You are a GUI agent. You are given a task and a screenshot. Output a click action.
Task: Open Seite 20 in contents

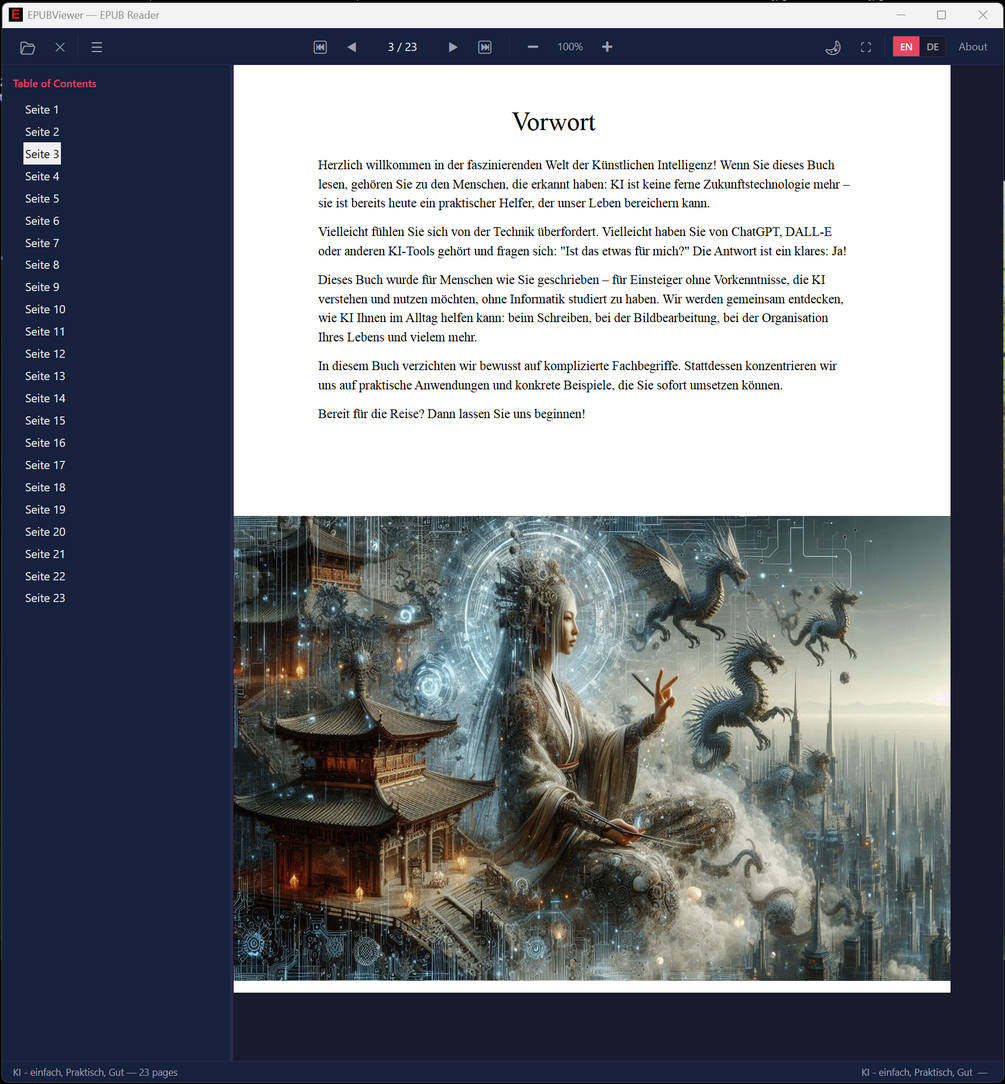click(x=45, y=532)
